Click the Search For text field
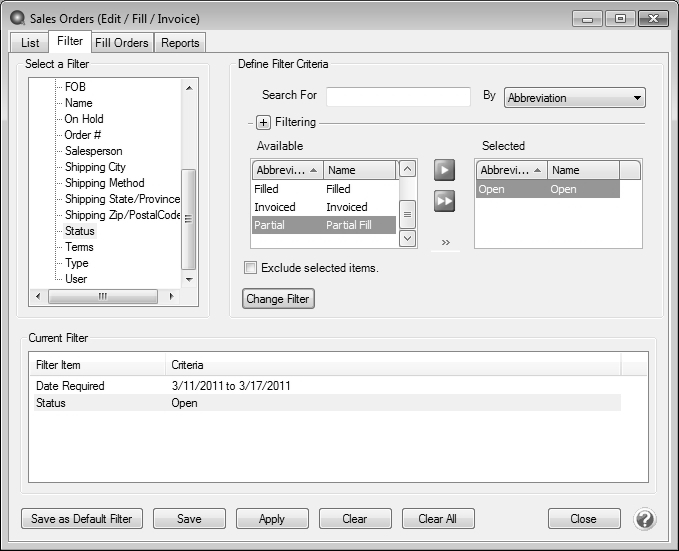679x551 pixels. [x=398, y=96]
